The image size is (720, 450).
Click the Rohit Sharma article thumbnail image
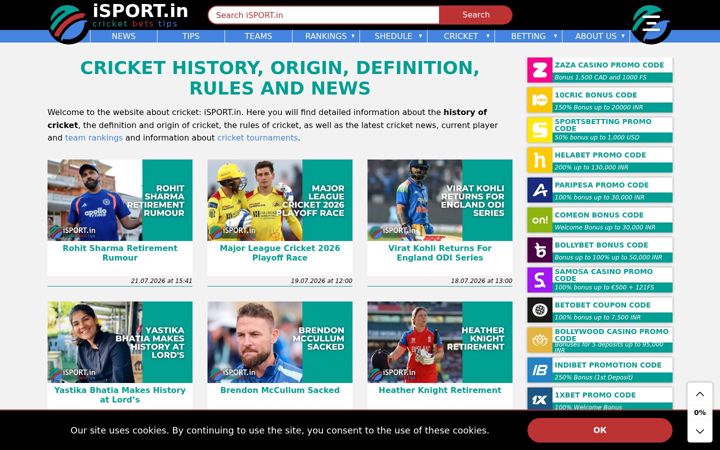tap(120, 200)
